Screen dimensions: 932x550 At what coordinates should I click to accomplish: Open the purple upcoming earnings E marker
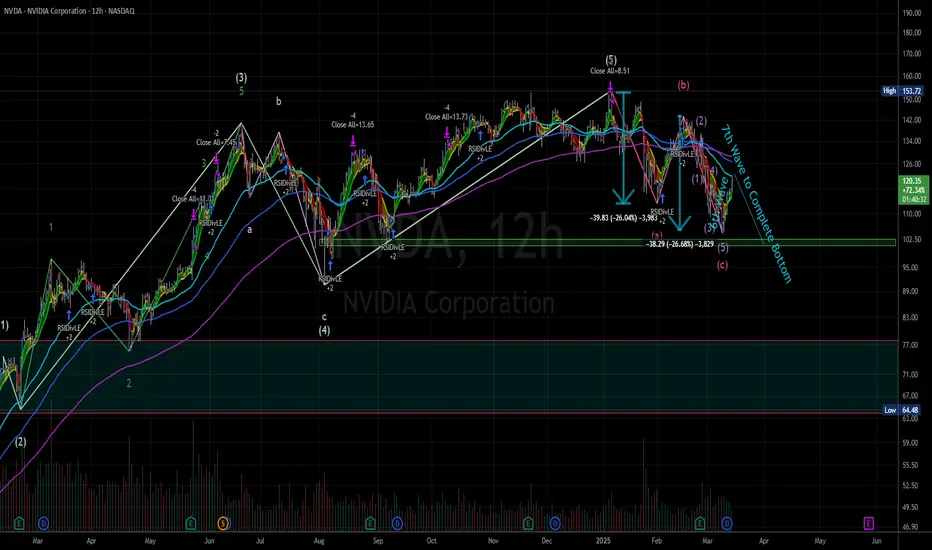[868, 523]
